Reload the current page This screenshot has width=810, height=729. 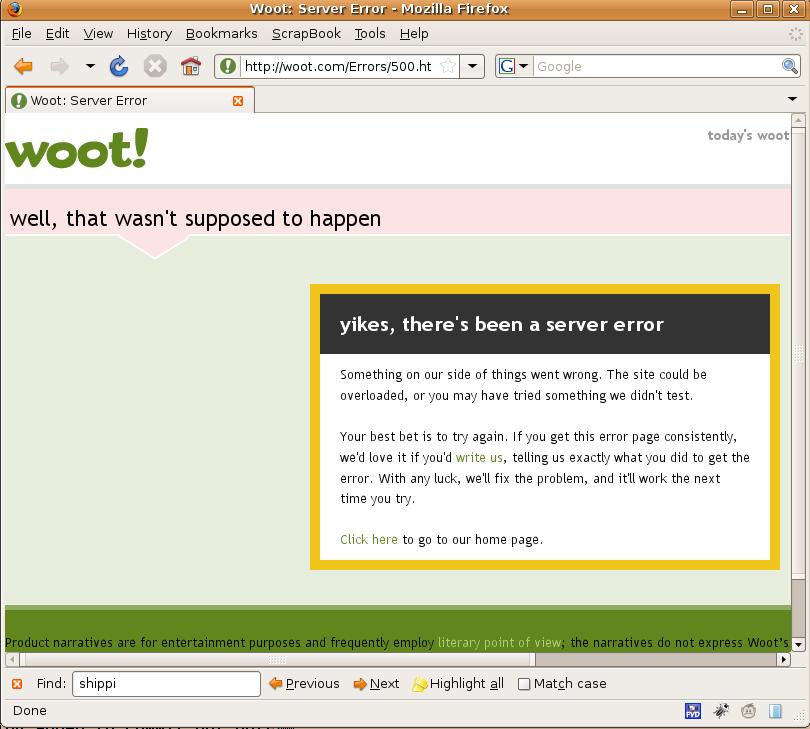(x=119, y=67)
